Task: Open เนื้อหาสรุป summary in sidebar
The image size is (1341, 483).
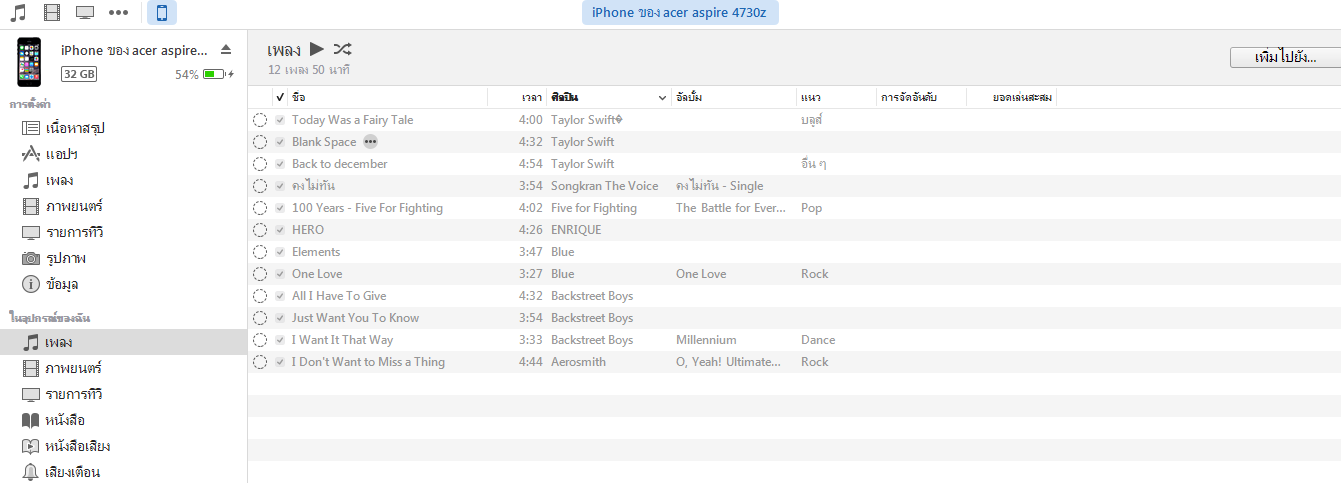Action: (x=75, y=128)
